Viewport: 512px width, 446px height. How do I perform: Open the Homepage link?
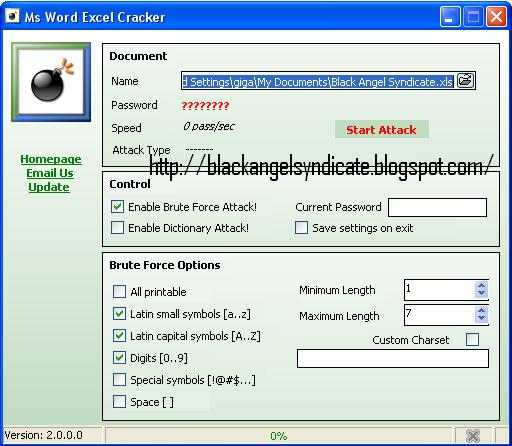pyautogui.click(x=51, y=159)
